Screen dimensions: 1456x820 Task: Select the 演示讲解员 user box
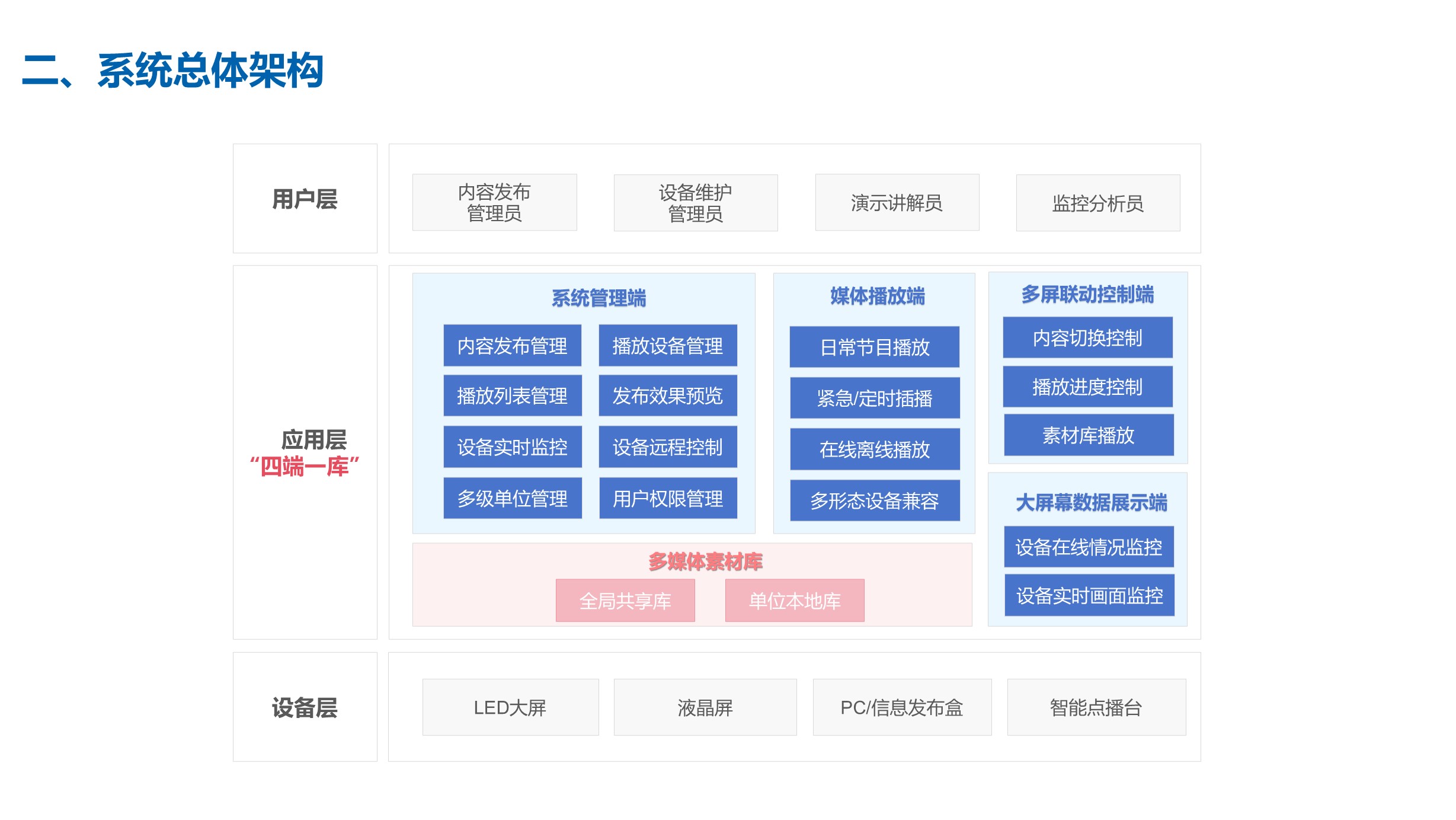coord(897,203)
